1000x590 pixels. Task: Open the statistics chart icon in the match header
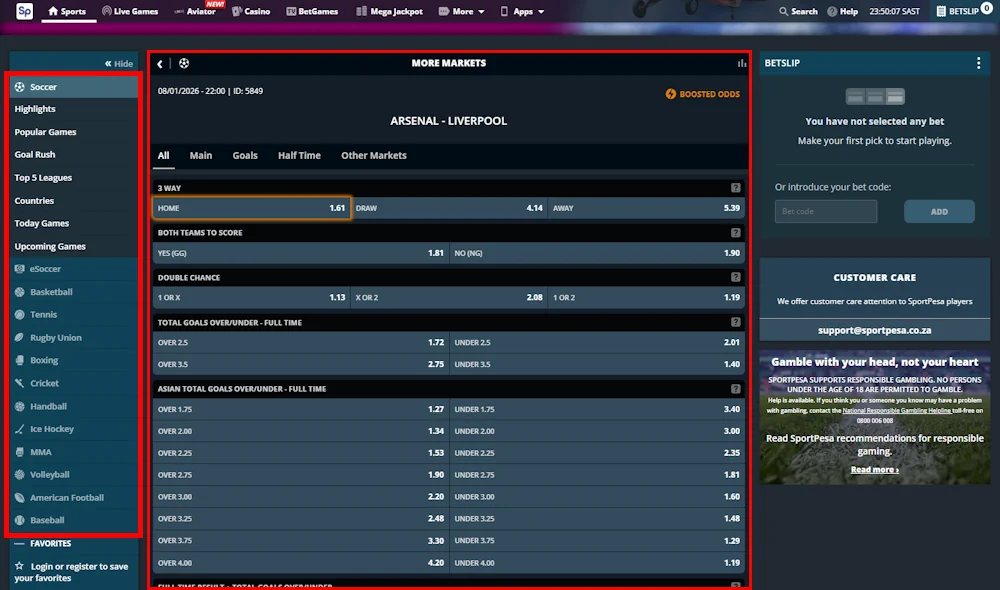[x=741, y=62]
